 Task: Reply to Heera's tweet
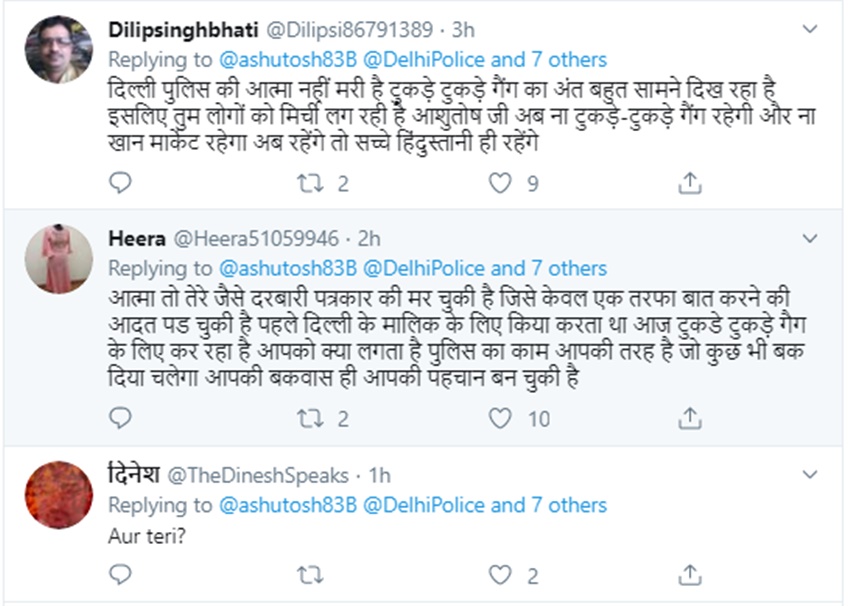120,418
